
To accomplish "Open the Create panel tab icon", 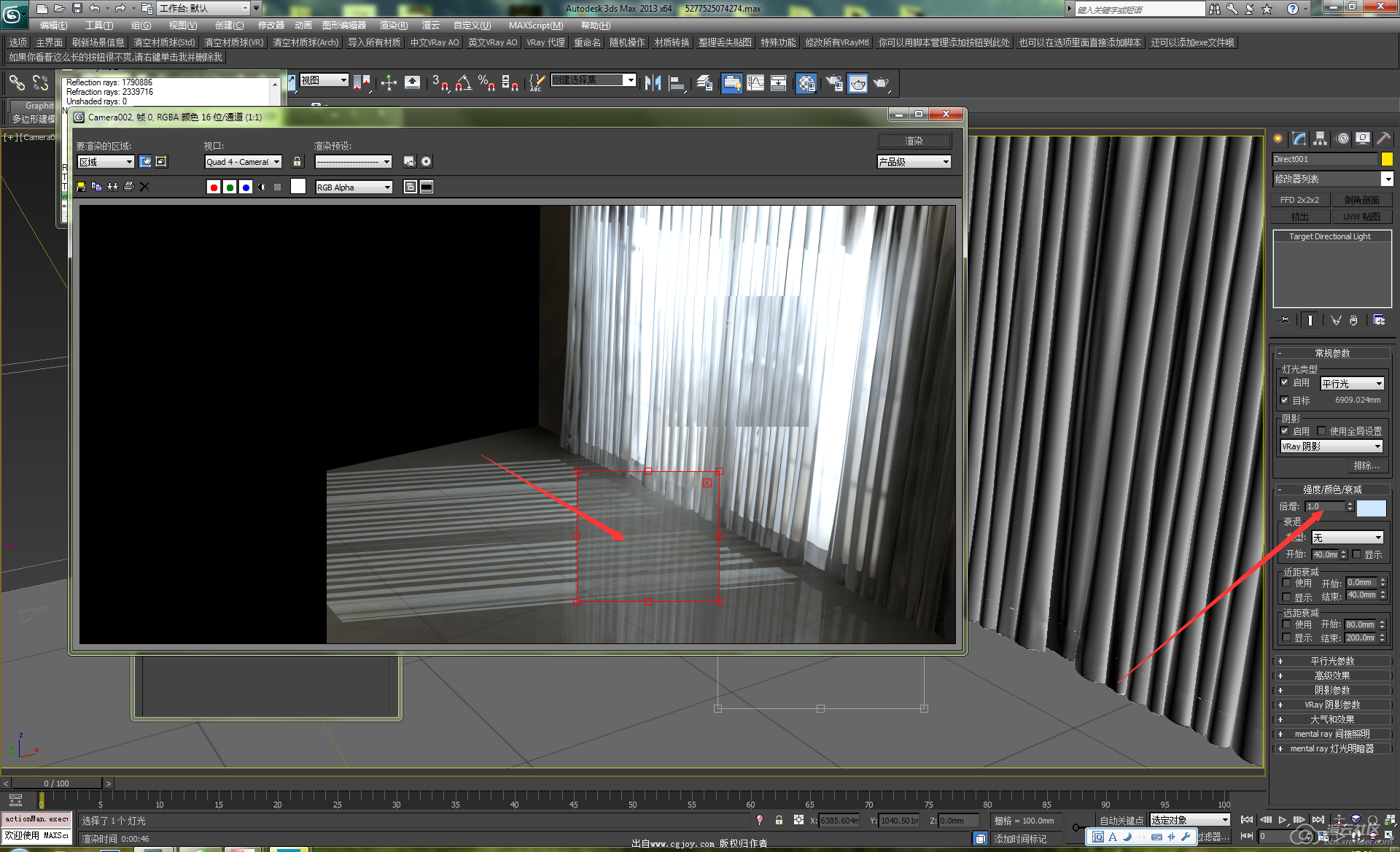I will pos(1278,138).
